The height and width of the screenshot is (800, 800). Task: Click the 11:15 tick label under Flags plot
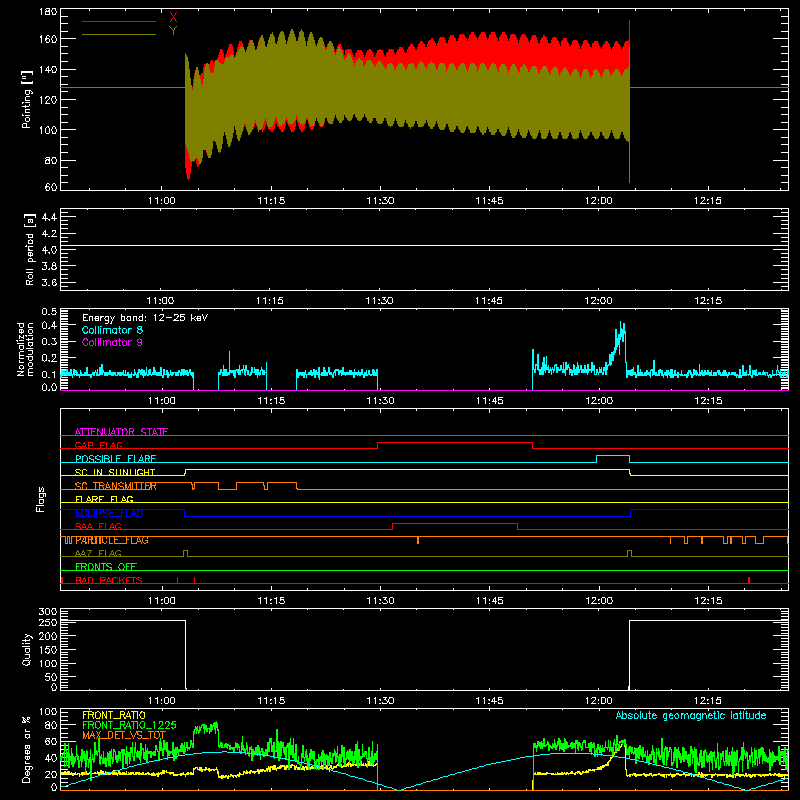click(x=271, y=601)
